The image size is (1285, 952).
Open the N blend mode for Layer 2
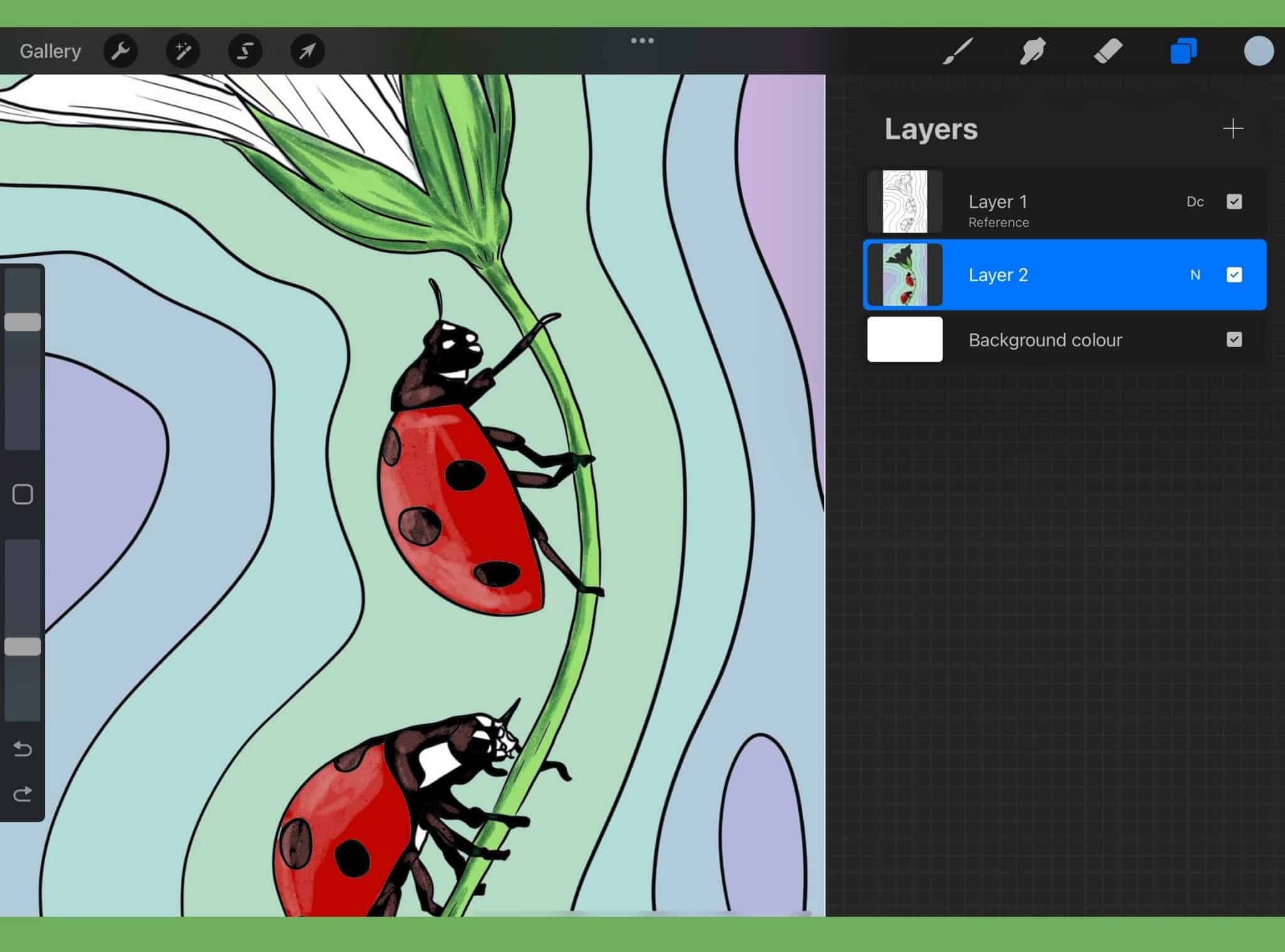pos(1195,275)
